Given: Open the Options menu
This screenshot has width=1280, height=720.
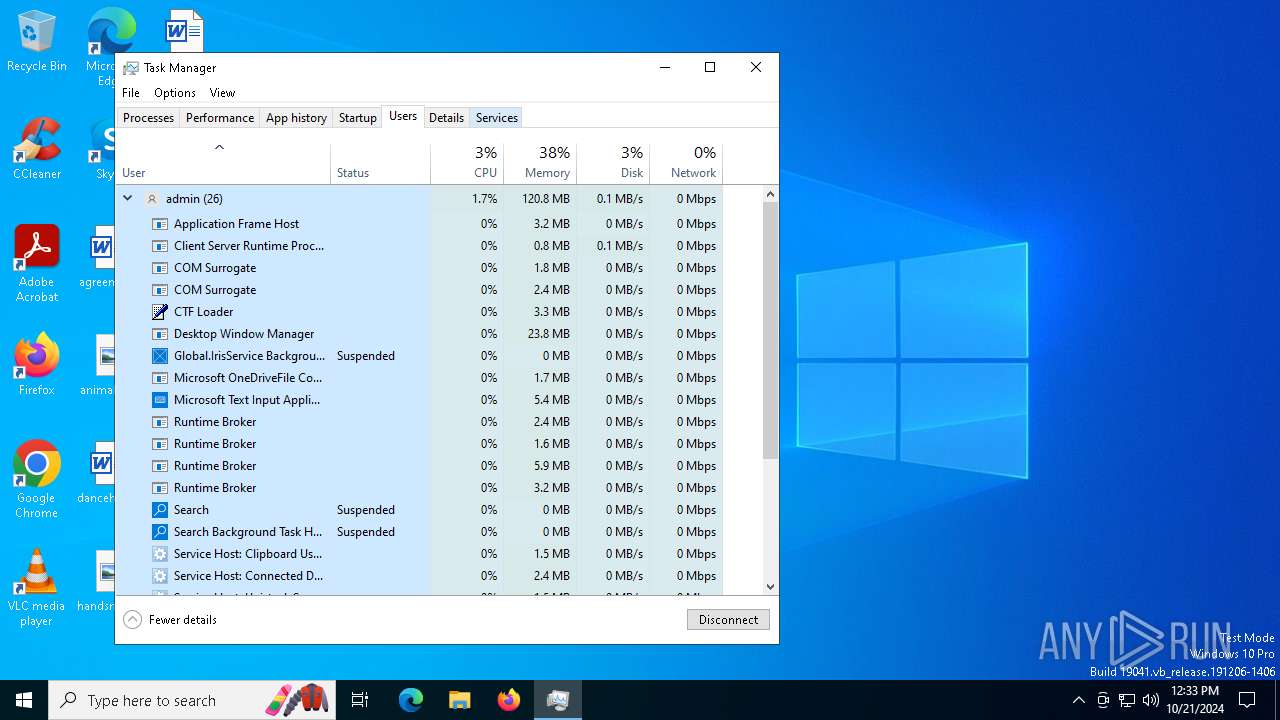Looking at the screenshot, I should coord(175,93).
